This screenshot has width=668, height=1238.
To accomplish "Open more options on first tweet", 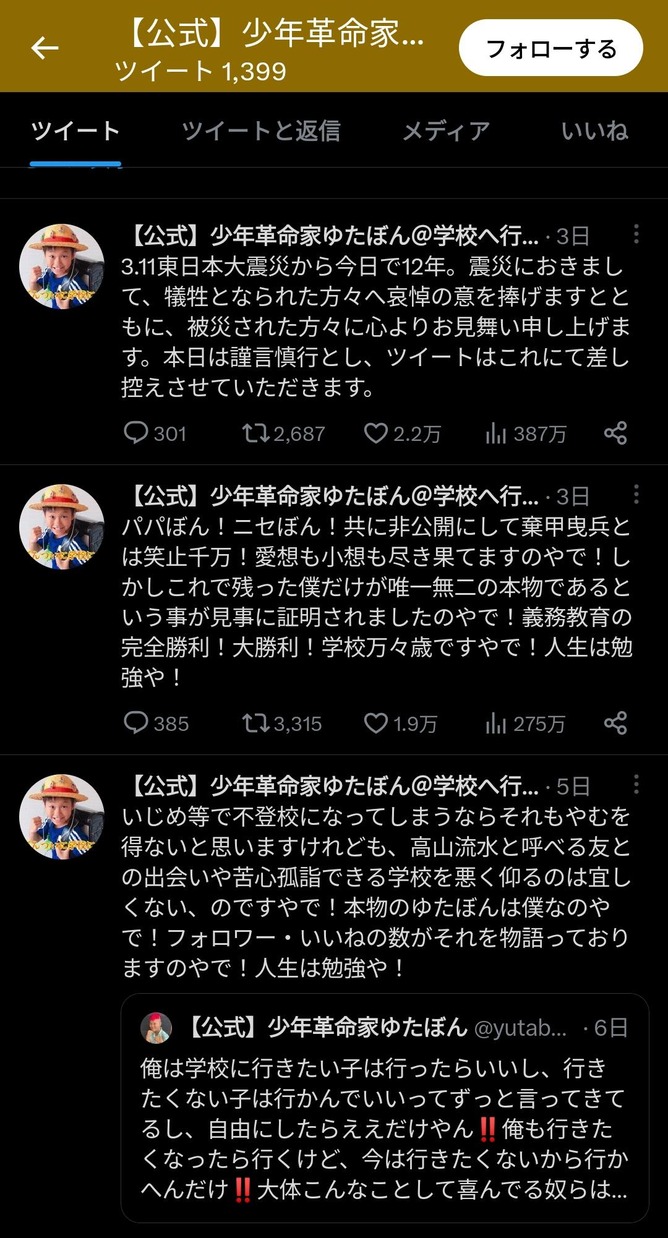I will coord(637,235).
